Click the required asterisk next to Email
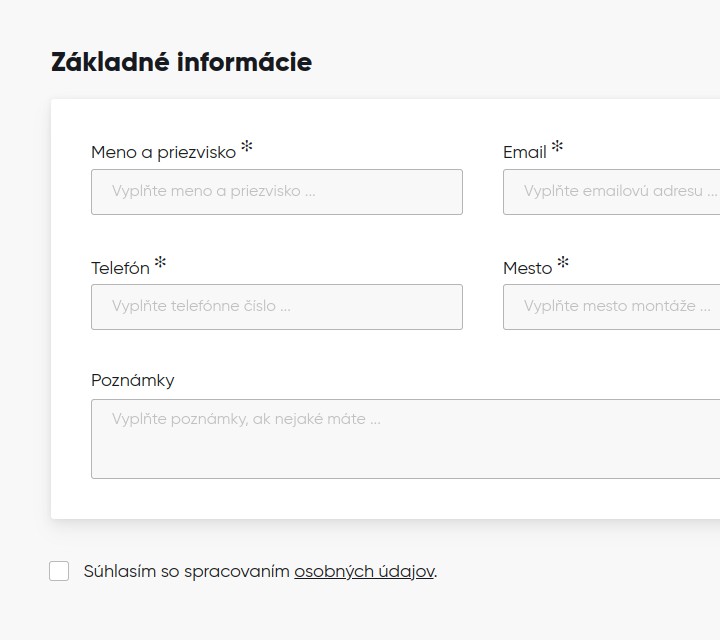 (557, 148)
